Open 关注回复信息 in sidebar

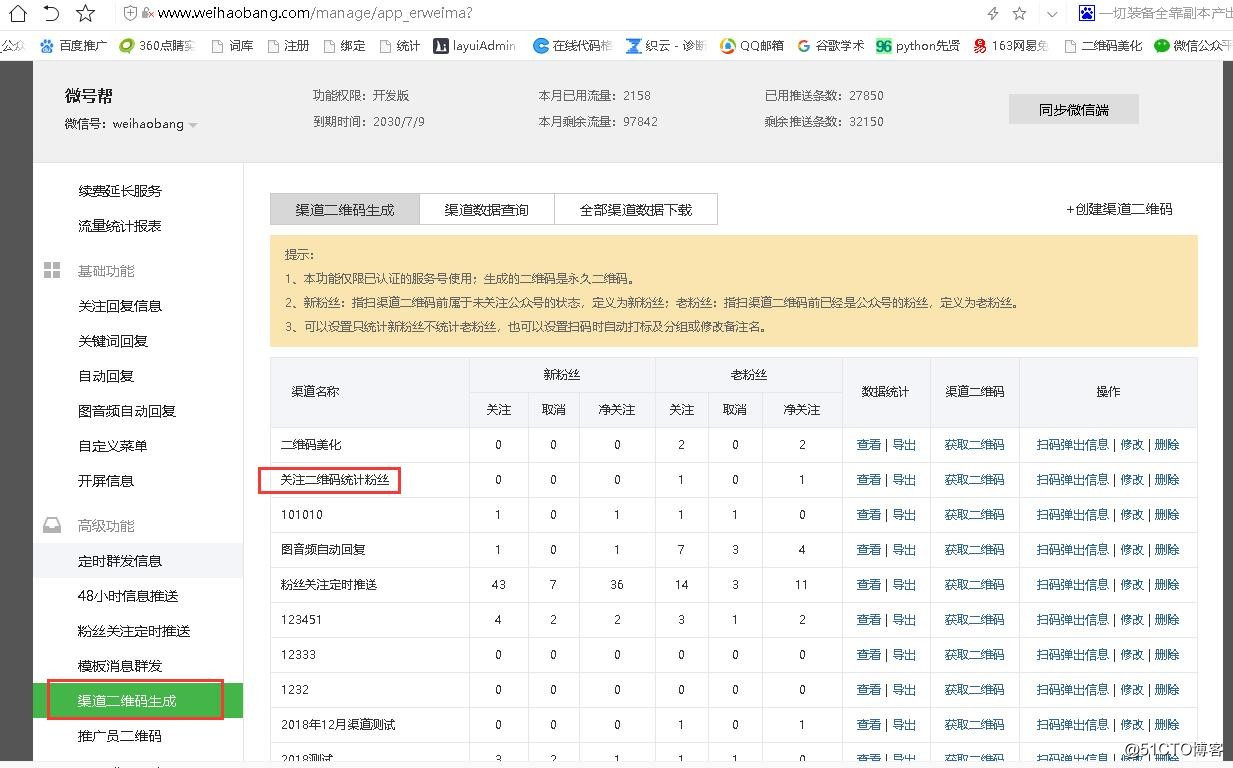(x=120, y=306)
